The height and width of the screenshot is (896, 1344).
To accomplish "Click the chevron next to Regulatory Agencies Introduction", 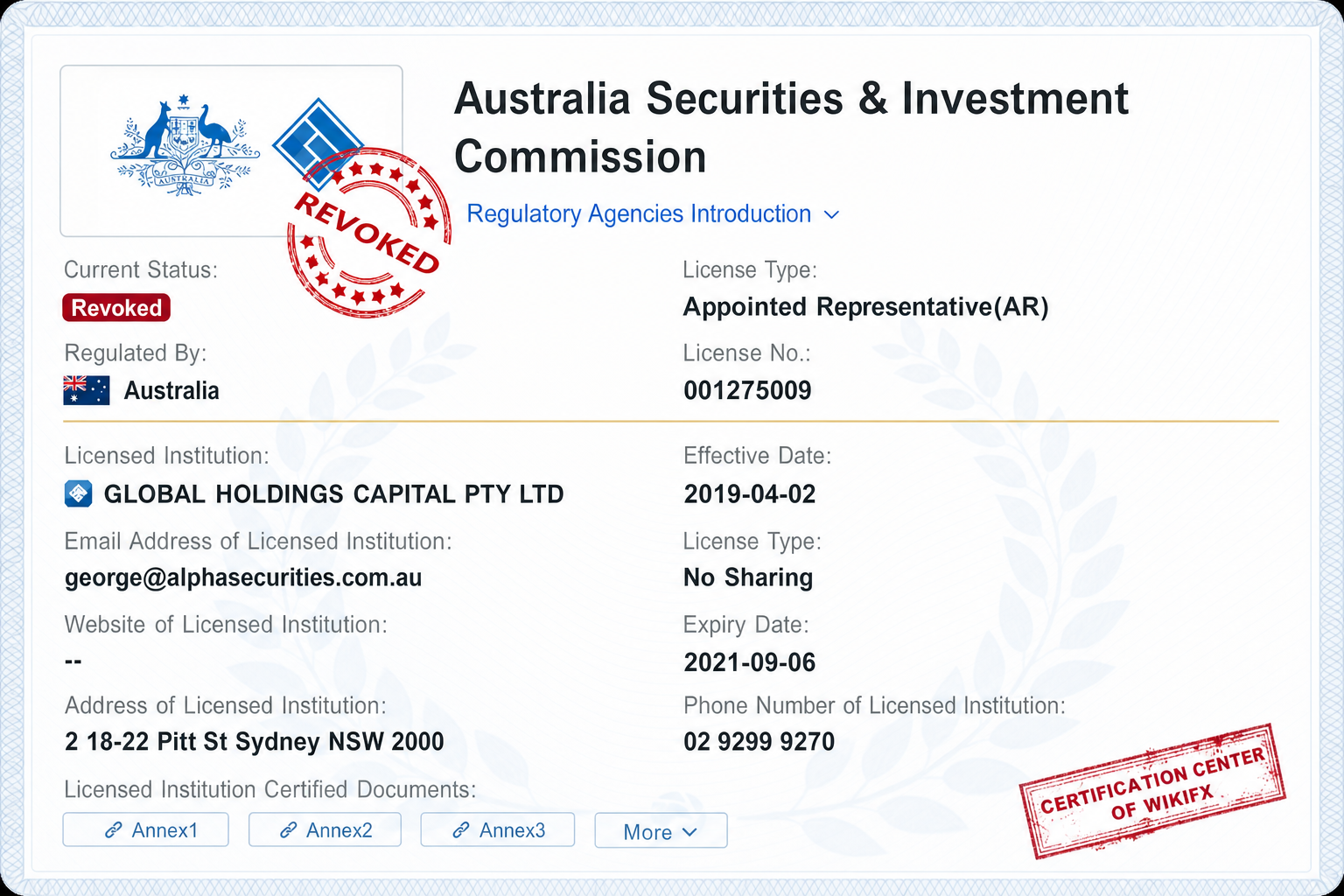I will coord(832,215).
